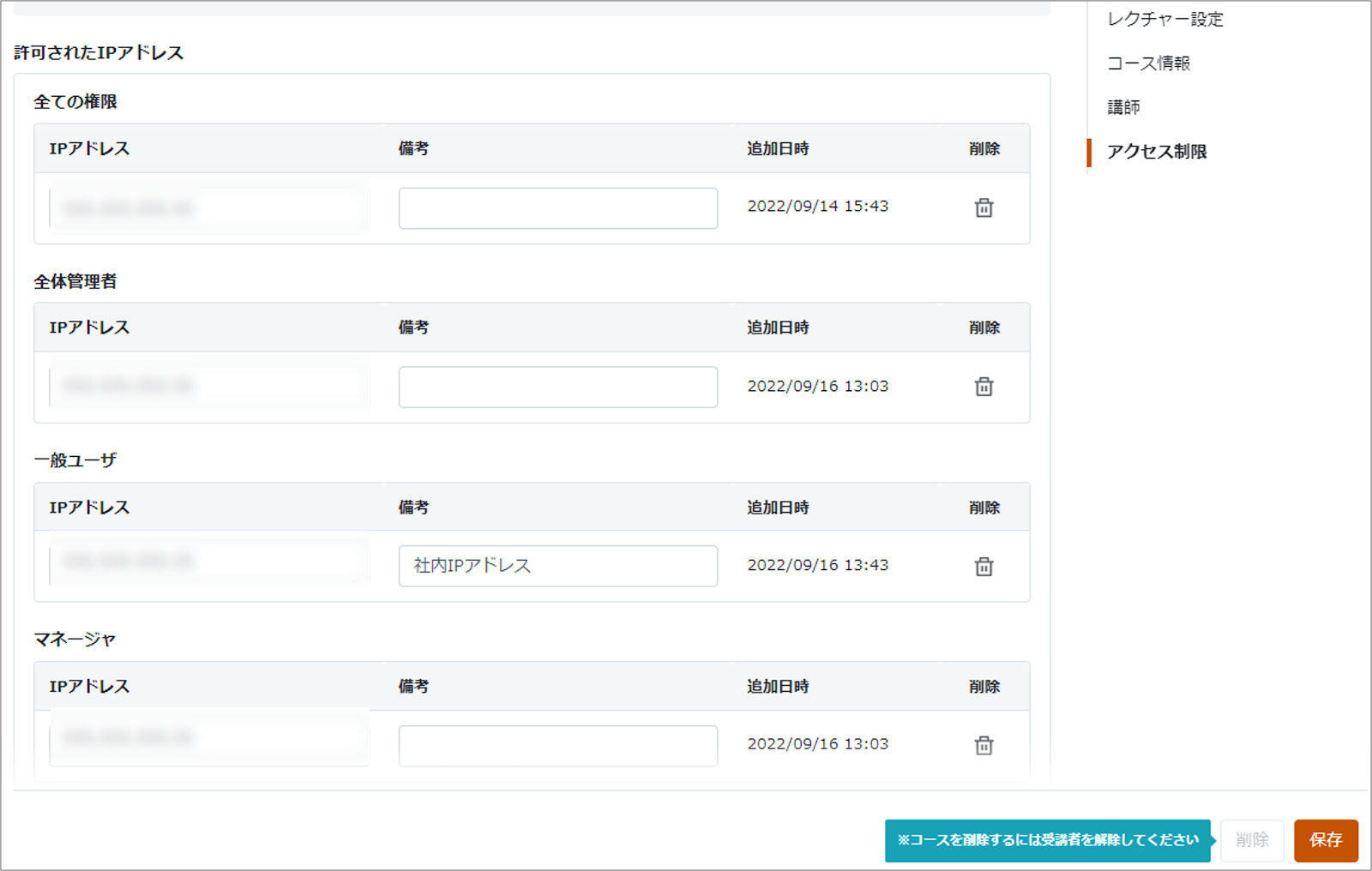Image resolution: width=1372 pixels, height=871 pixels.
Task: Click the 備考 input in 全体管理者
Action: click(x=558, y=387)
